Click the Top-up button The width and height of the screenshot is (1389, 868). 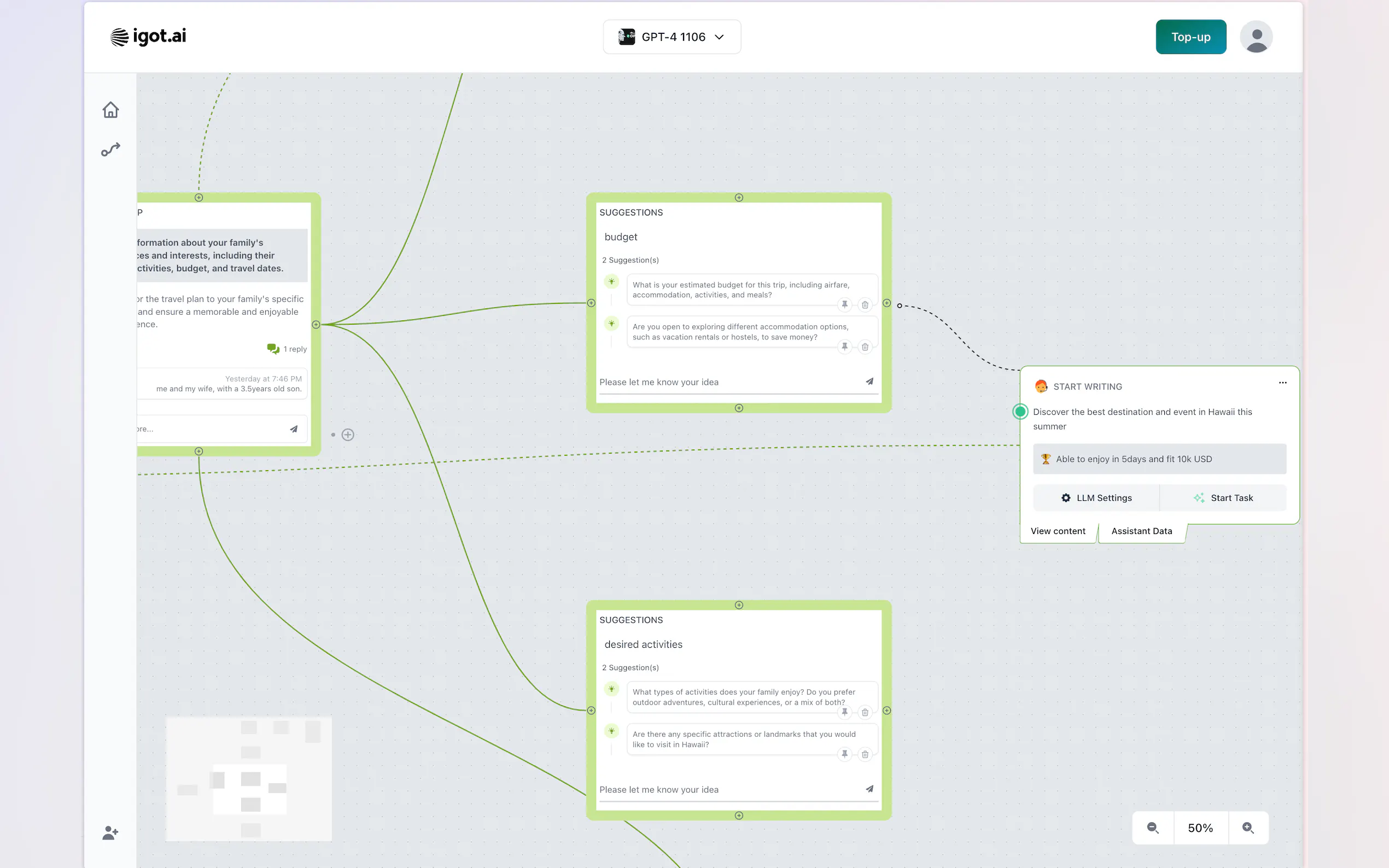[1190, 37]
